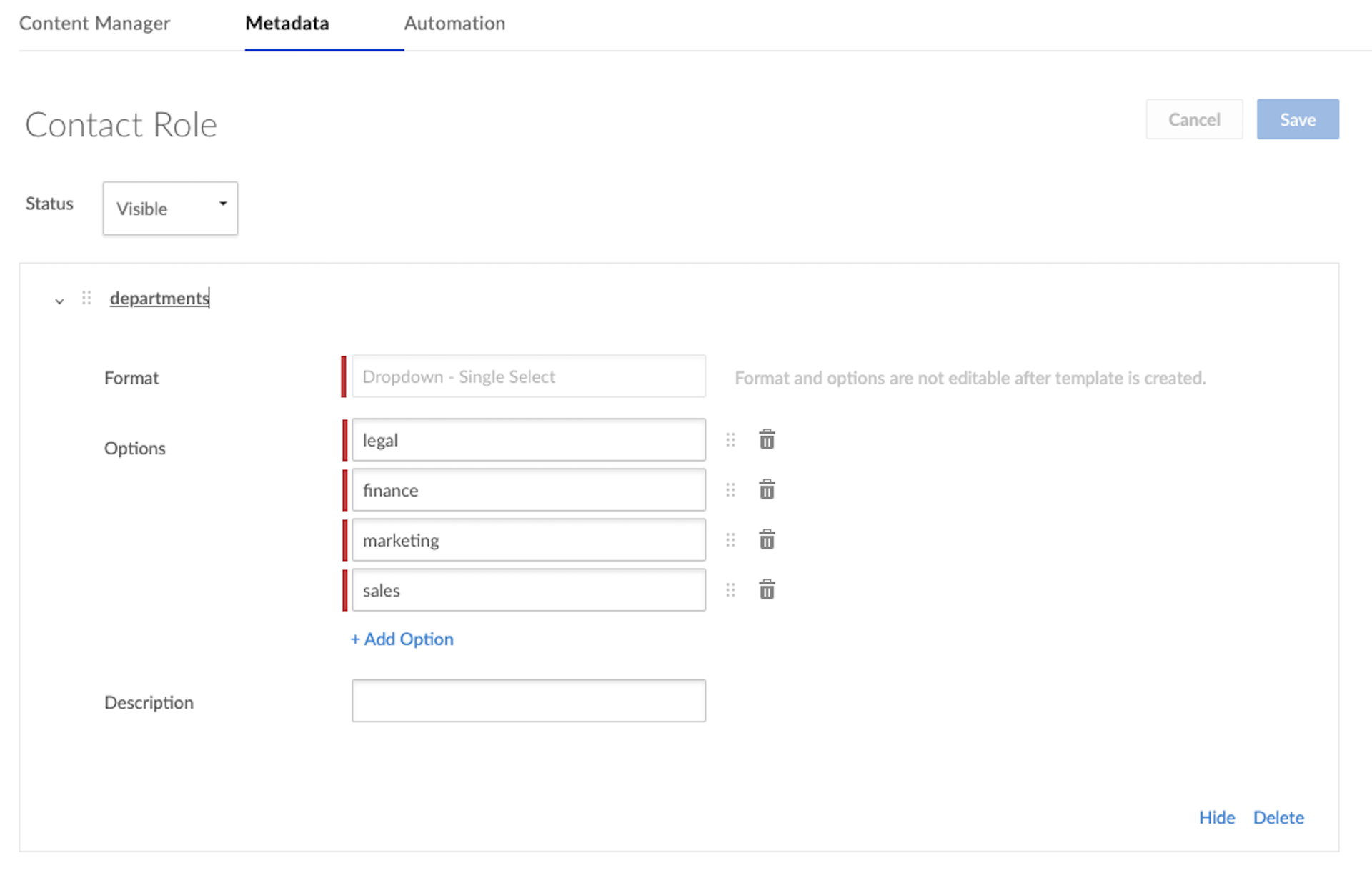Grab the drag handle beside marketing option
Viewport: 1372px width, 878px height.
[730, 540]
